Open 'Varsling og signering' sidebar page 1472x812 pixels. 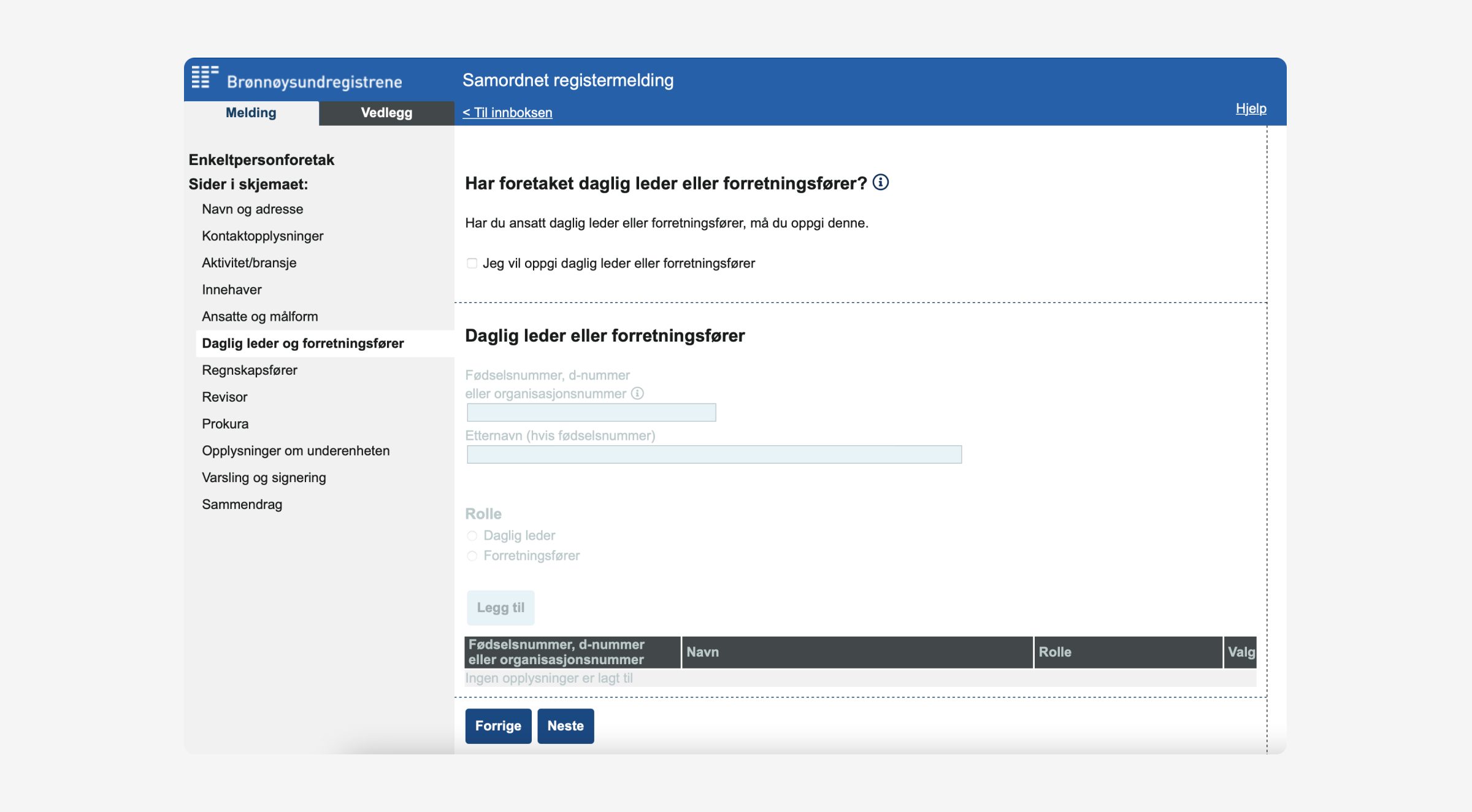(x=264, y=477)
